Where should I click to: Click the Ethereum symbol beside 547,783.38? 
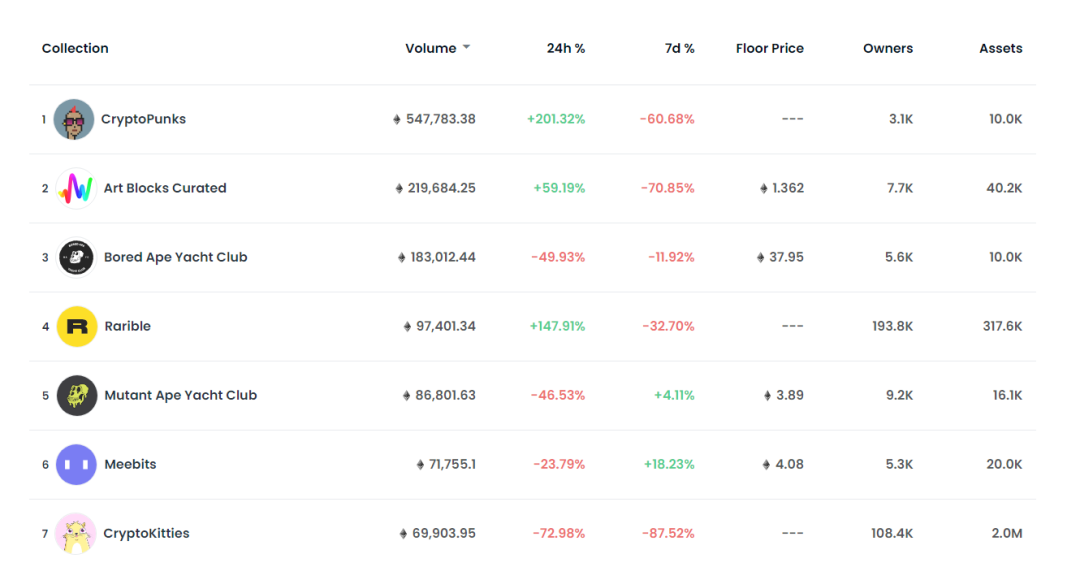[397, 119]
